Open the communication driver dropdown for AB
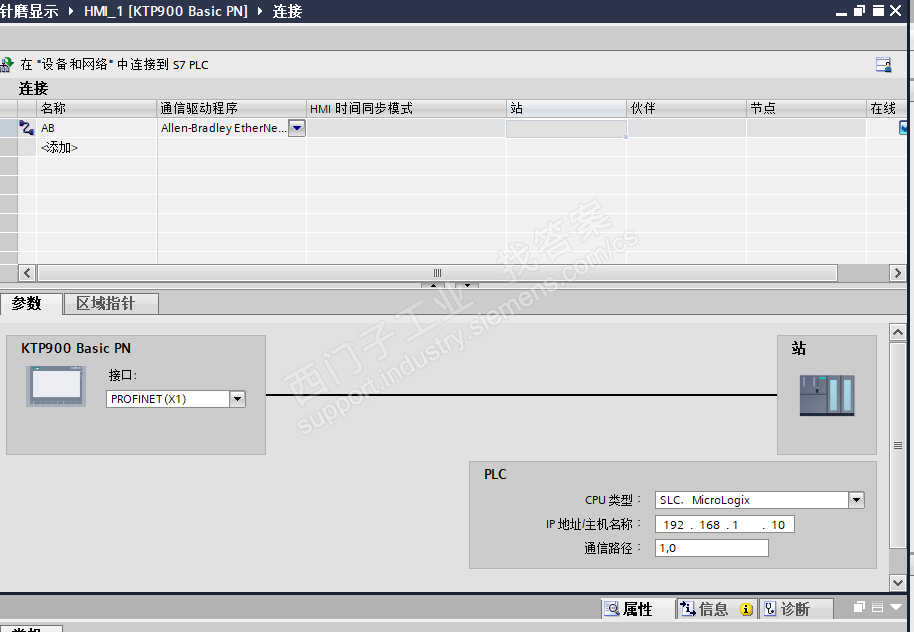 297,128
